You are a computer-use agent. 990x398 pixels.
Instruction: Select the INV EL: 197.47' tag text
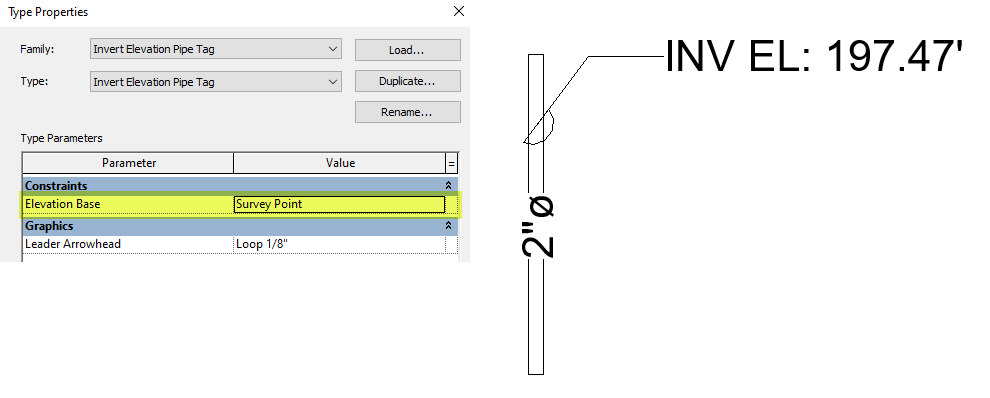point(814,56)
